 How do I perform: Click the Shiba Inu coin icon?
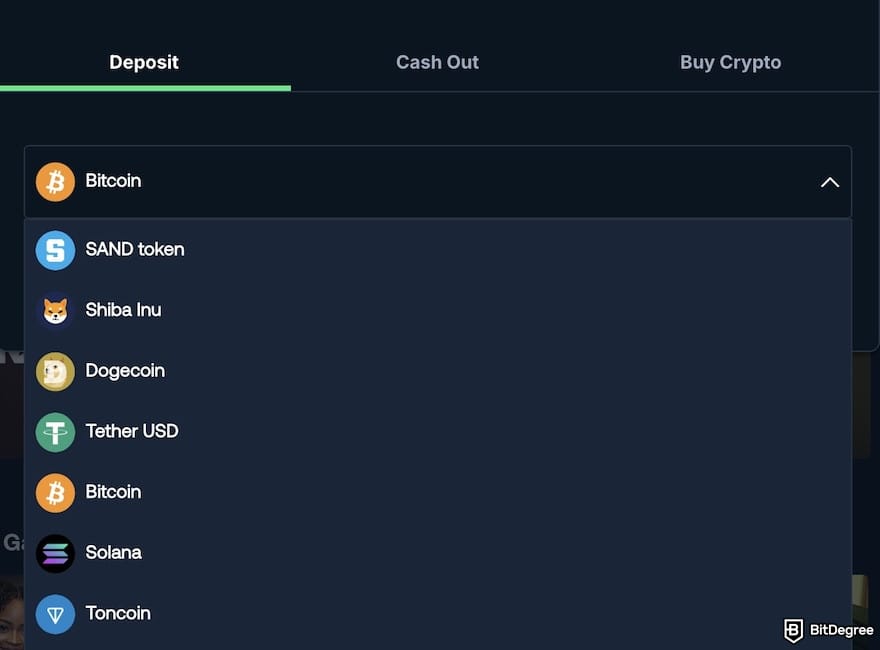click(55, 310)
